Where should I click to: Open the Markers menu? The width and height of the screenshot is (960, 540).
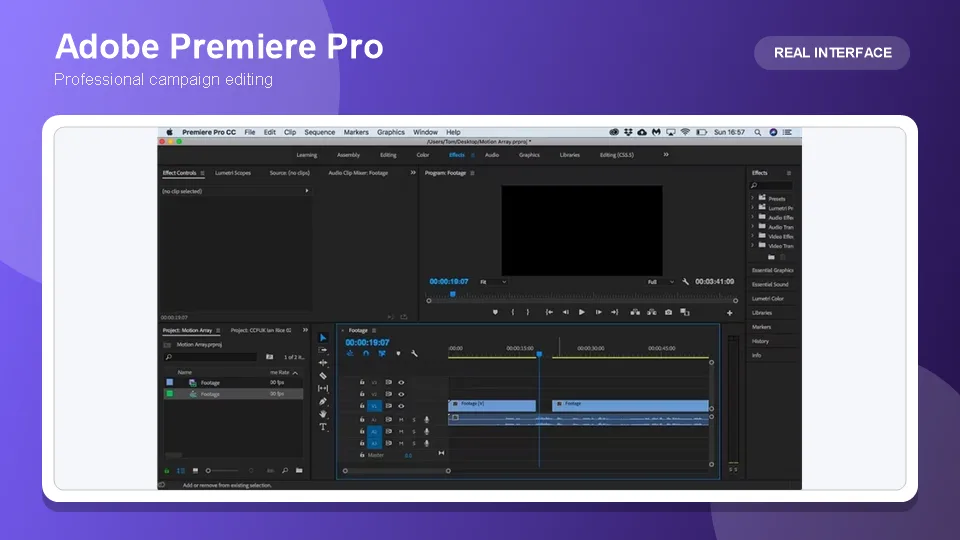tap(356, 132)
